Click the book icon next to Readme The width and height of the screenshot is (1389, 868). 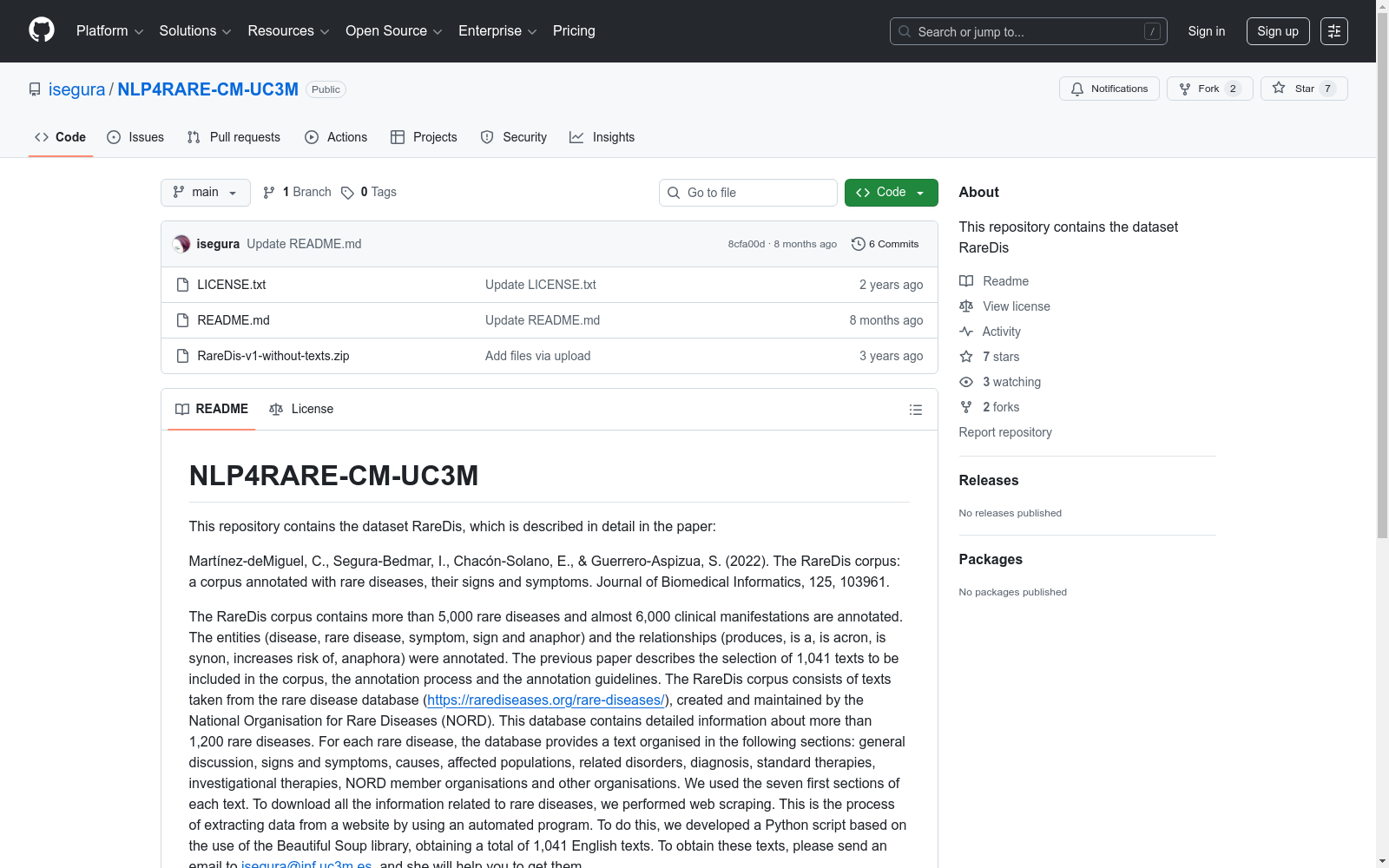click(966, 281)
